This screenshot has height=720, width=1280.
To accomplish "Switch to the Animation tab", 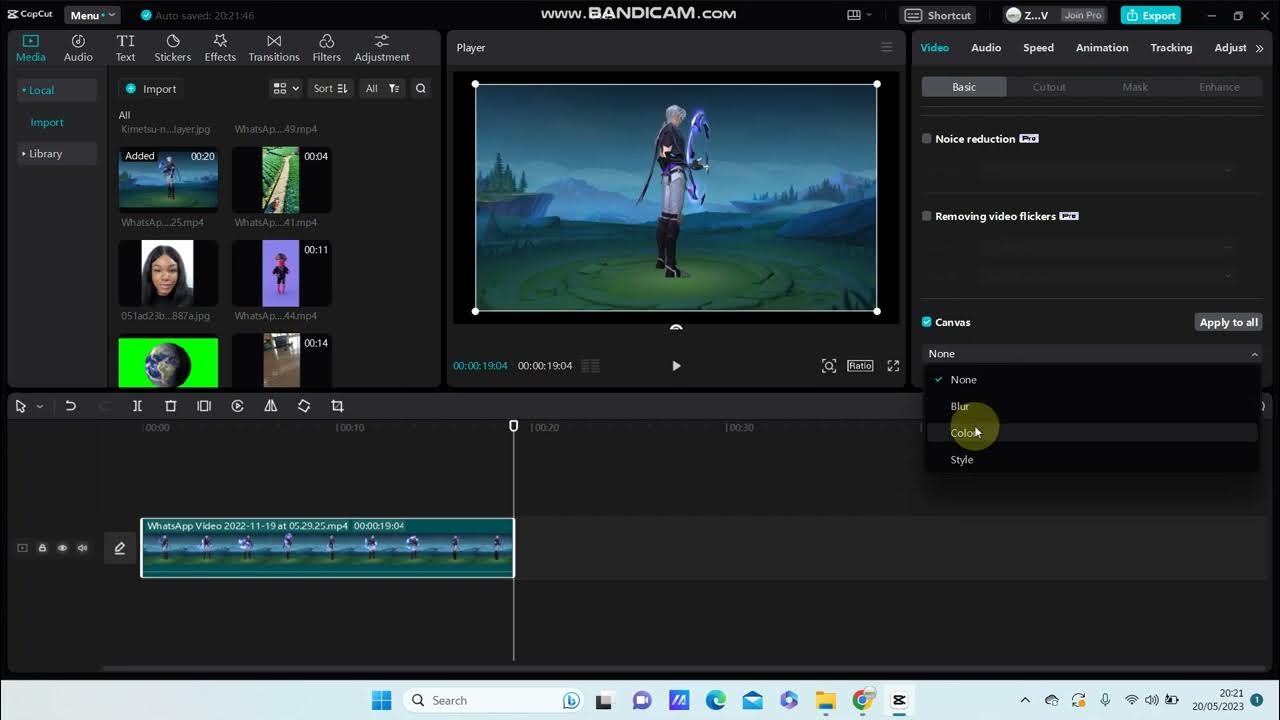I will pos(1102,48).
